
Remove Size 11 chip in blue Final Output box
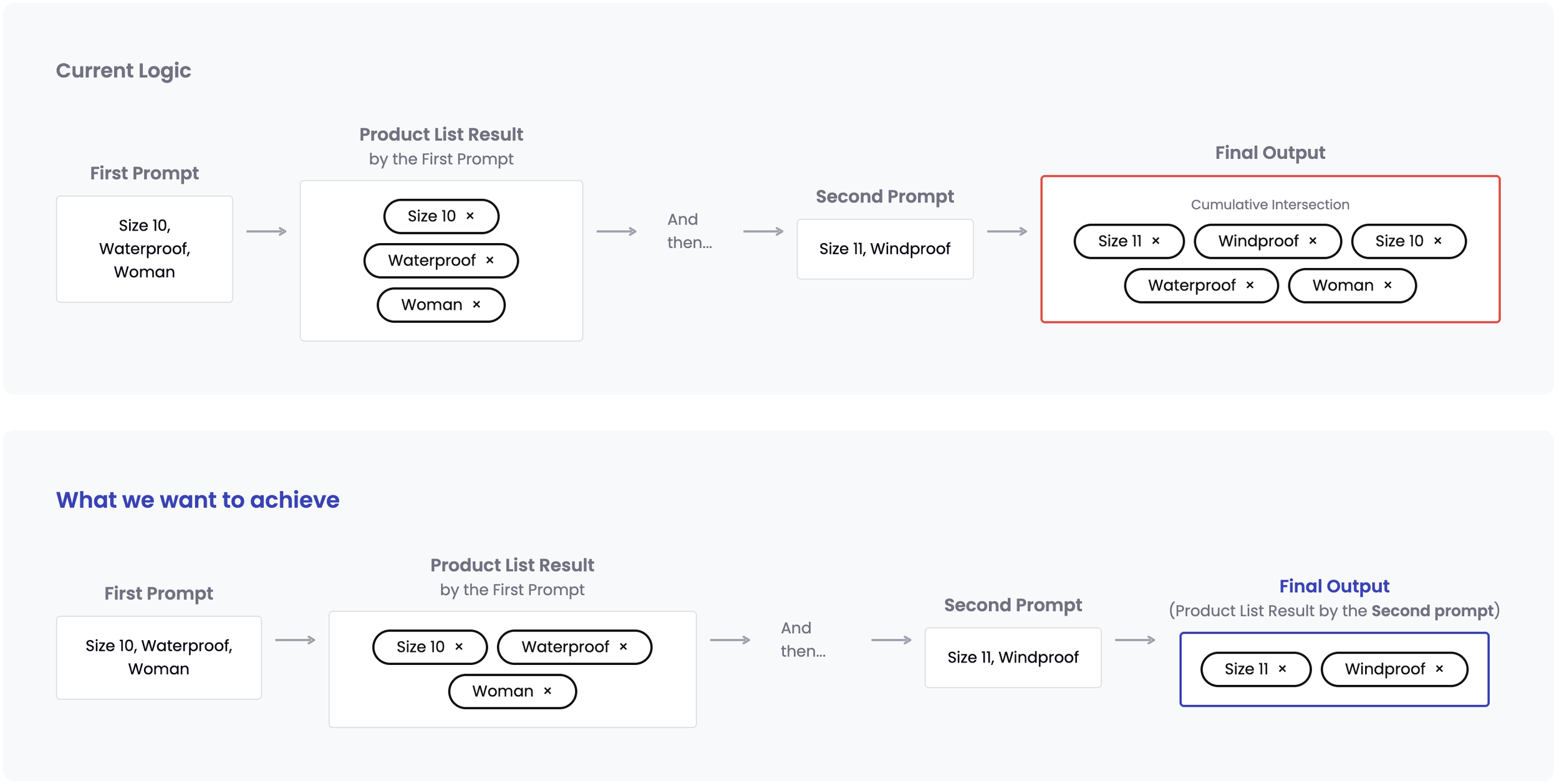click(x=1283, y=669)
